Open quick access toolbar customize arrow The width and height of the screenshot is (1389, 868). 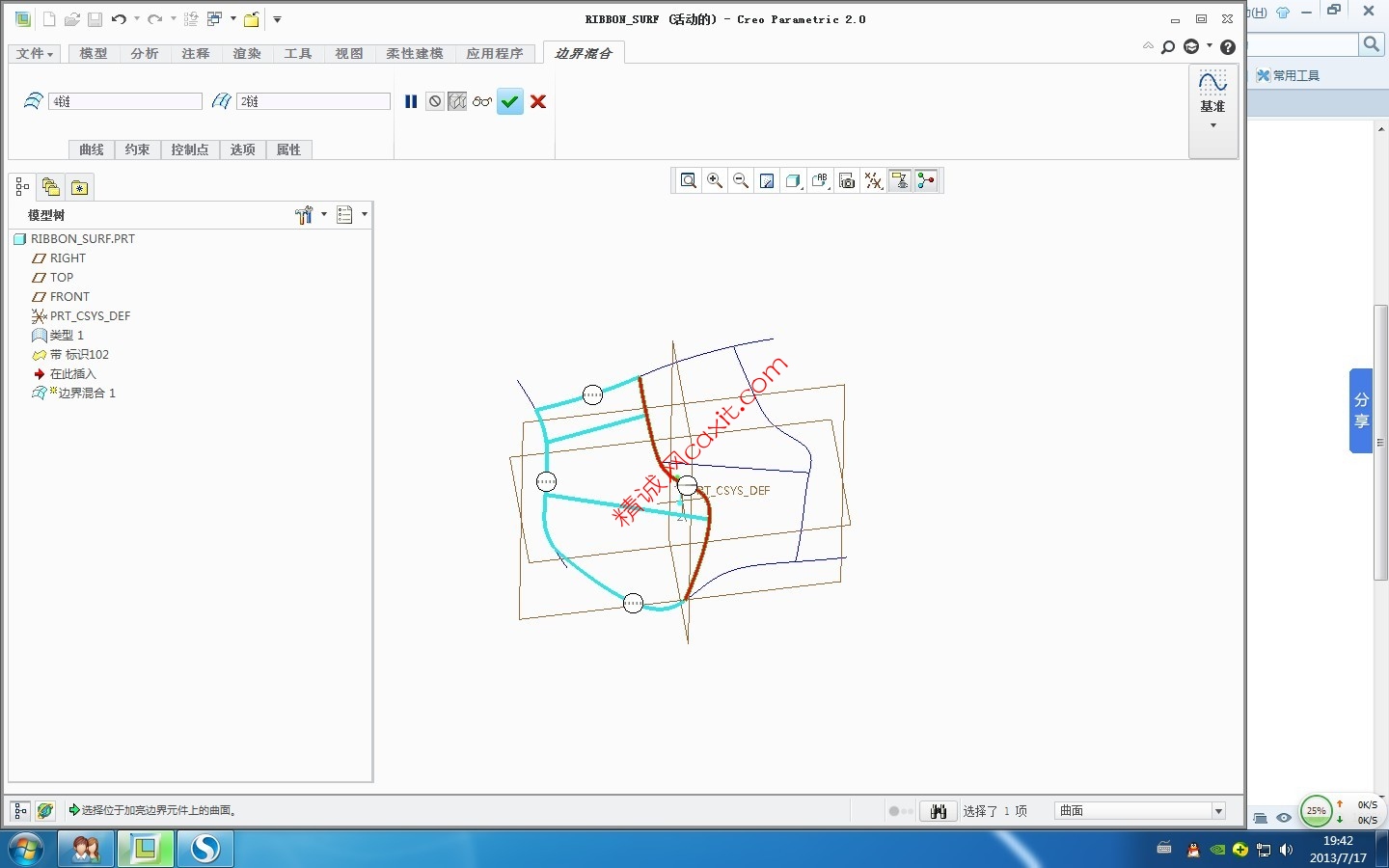(277, 19)
